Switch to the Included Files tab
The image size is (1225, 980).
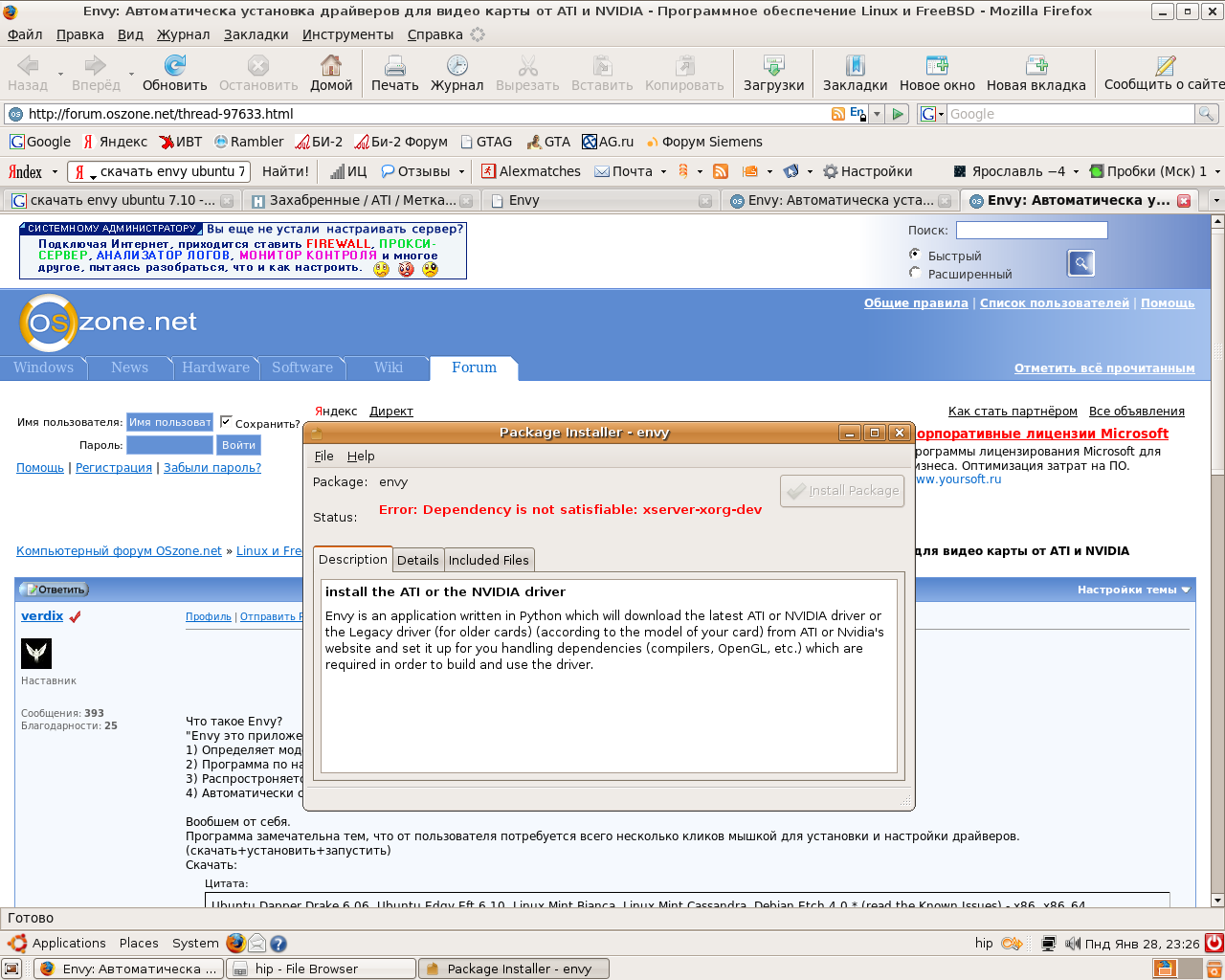coord(488,560)
